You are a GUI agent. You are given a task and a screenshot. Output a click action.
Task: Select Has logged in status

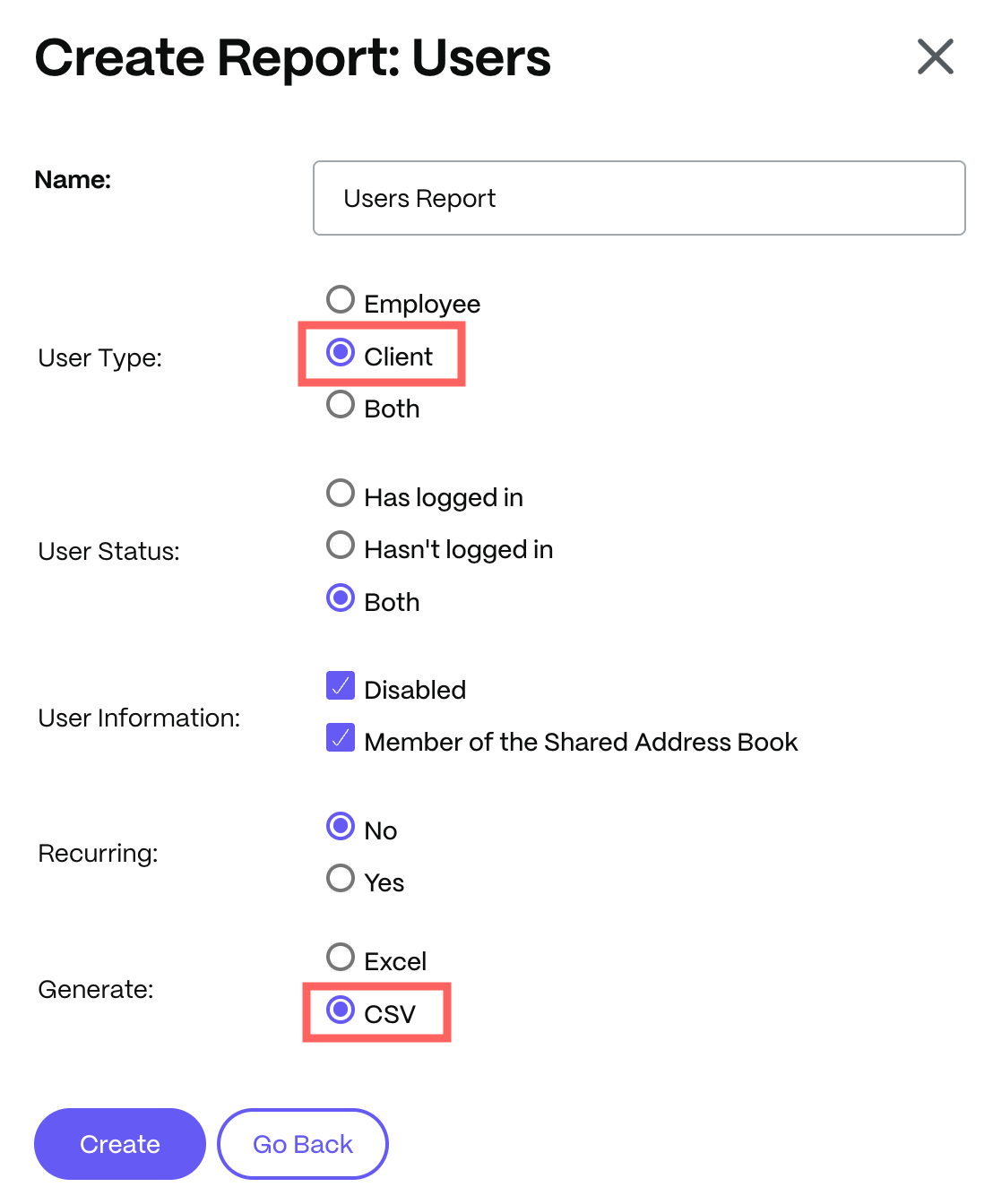341,493
